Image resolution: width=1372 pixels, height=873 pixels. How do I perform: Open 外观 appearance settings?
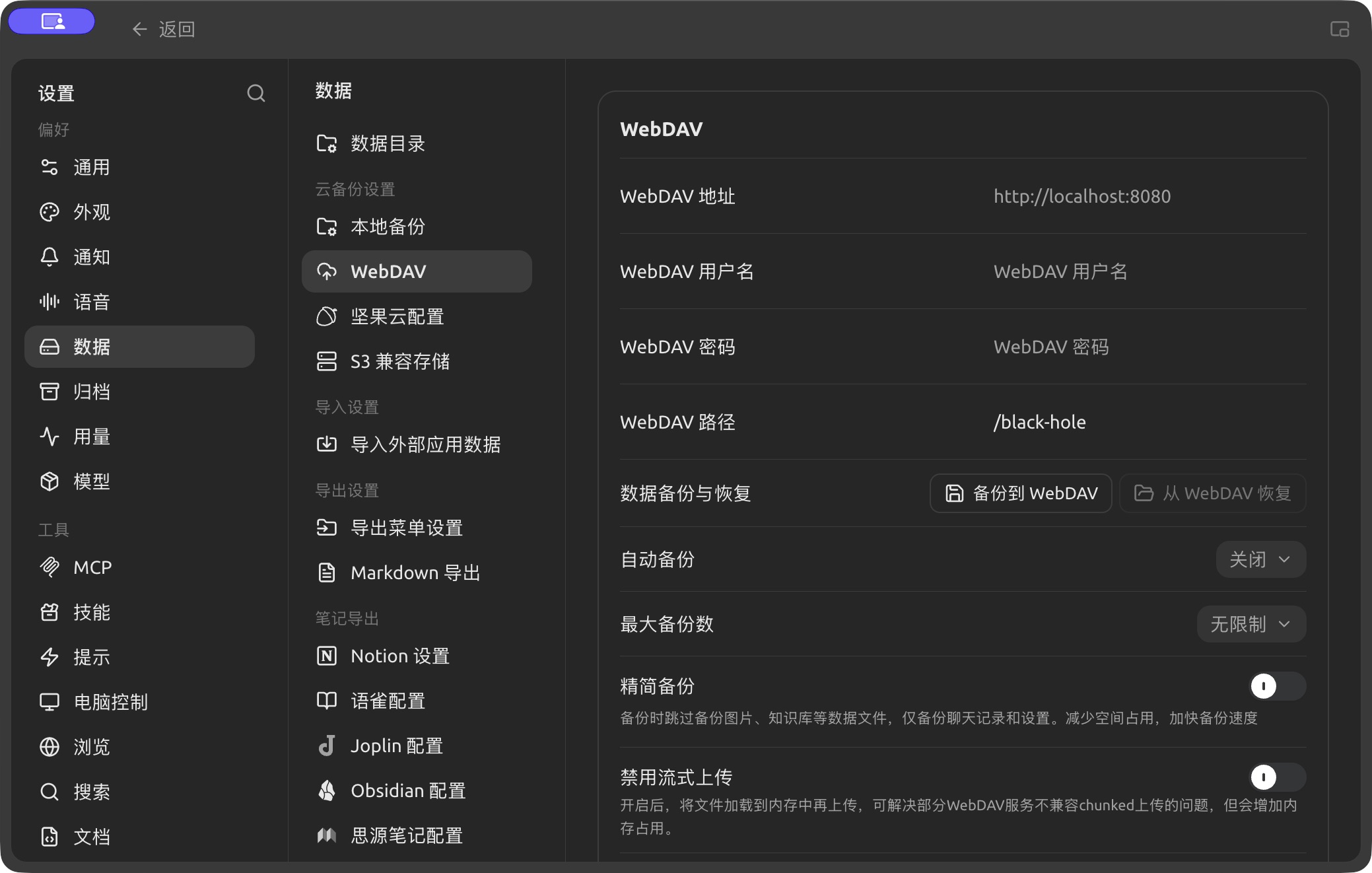[x=139, y=212]
